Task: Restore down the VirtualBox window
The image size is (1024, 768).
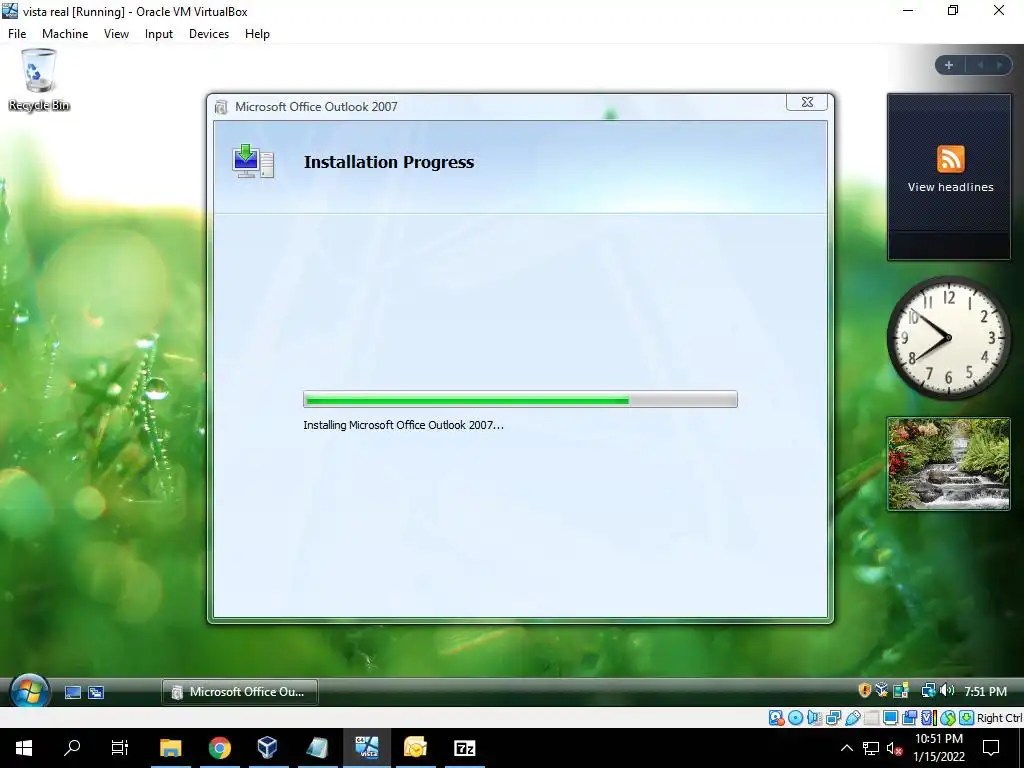Action: point(953,10)
